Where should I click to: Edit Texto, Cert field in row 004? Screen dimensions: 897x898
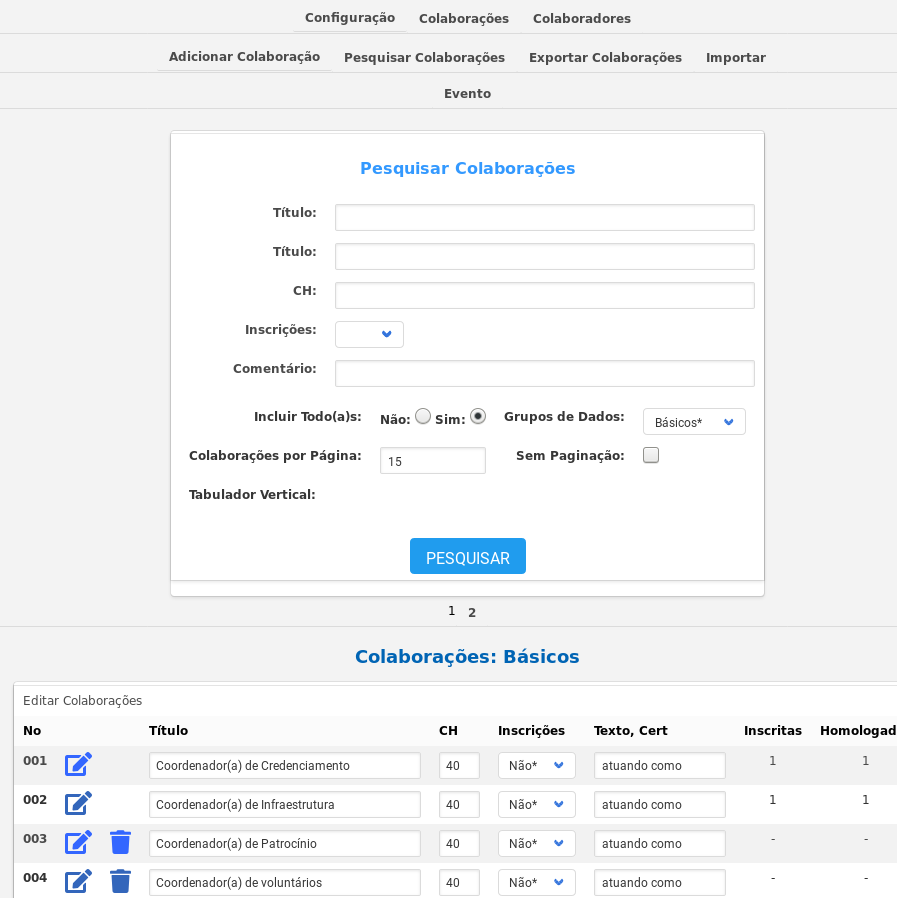click(660, 883)
